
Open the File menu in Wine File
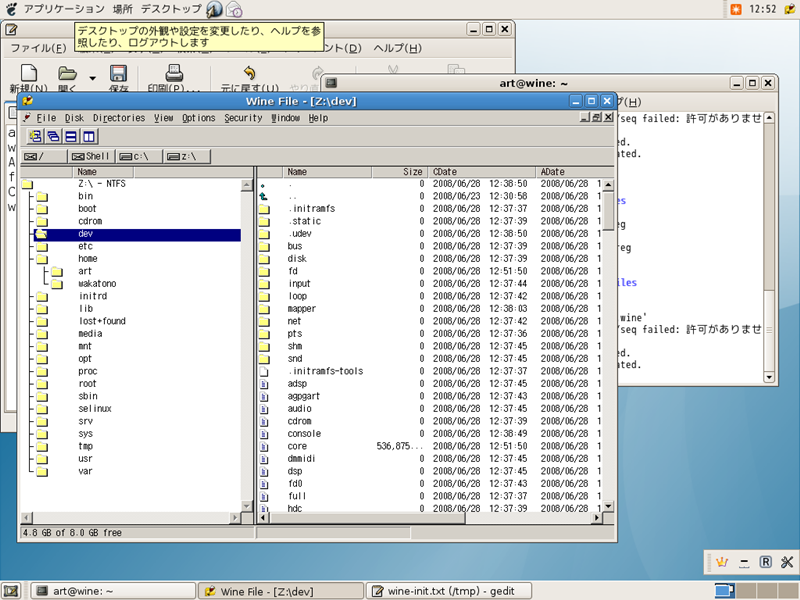point(46,118)
